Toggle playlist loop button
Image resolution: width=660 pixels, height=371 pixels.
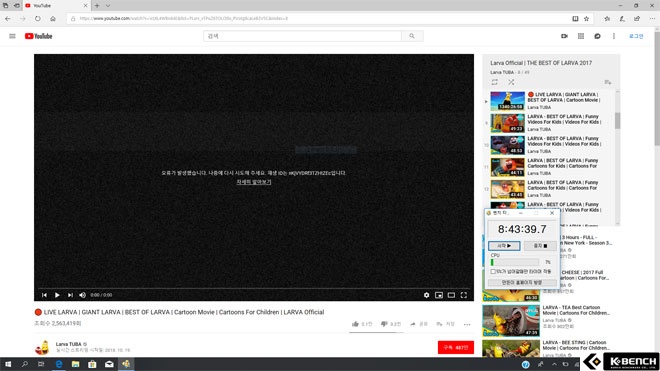[495, 82]
